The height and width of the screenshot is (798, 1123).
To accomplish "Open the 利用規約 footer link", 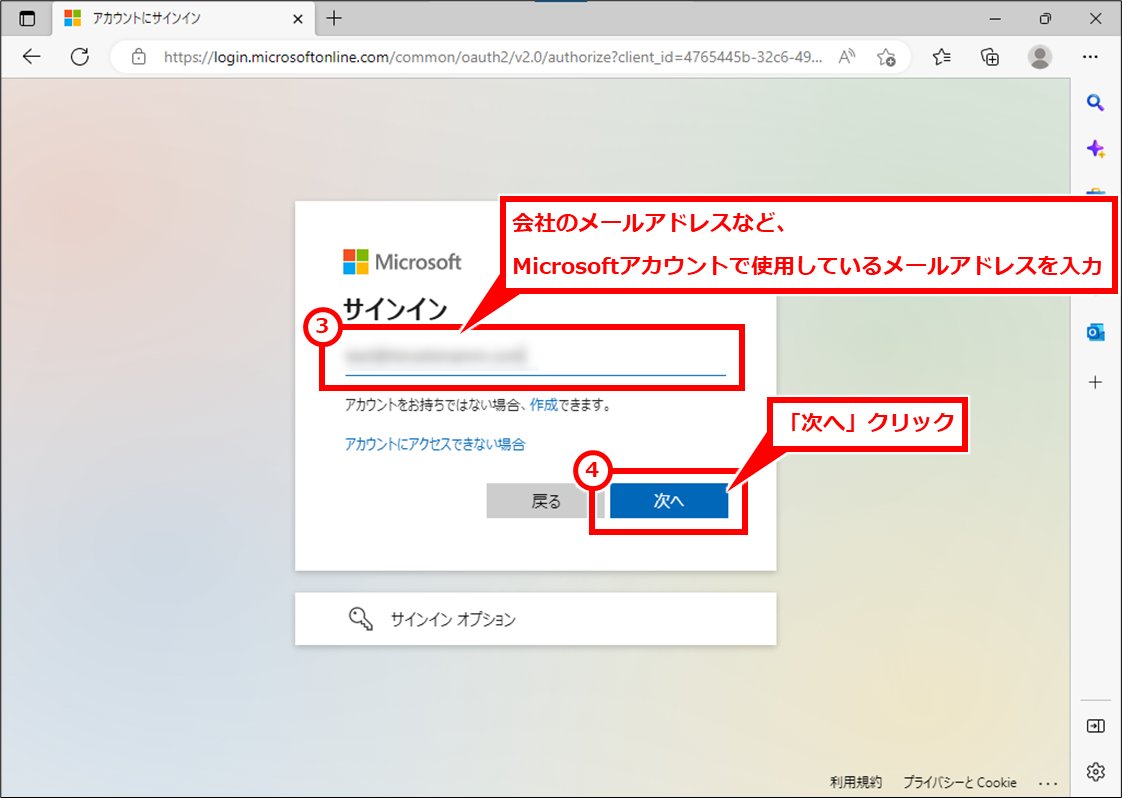I will (856, 782).
